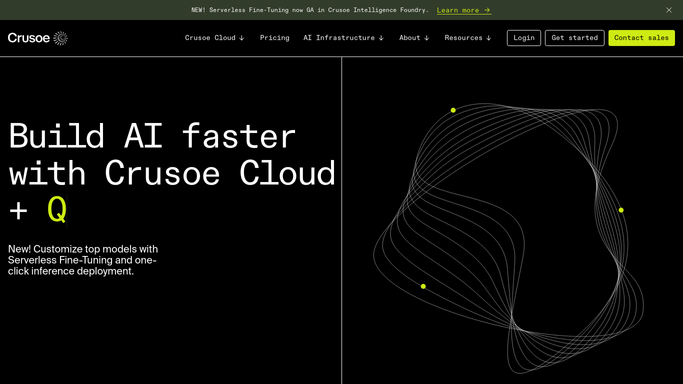Open the Pricing page
The height and width of the screenshot is (384, 683).
point(274,38)
